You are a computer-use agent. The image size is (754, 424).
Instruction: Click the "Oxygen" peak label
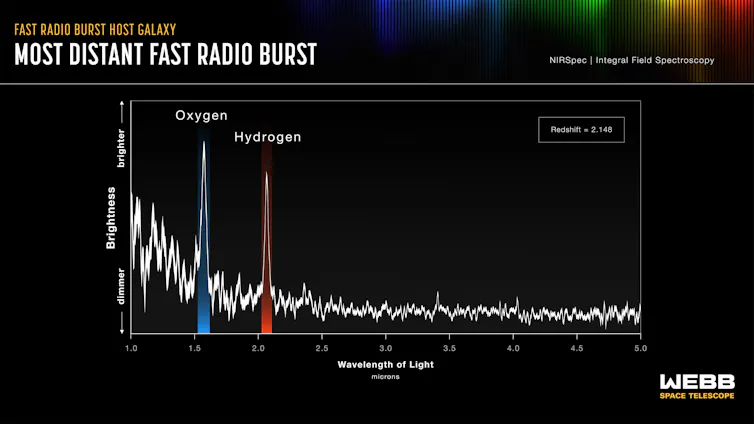[201, 115]
